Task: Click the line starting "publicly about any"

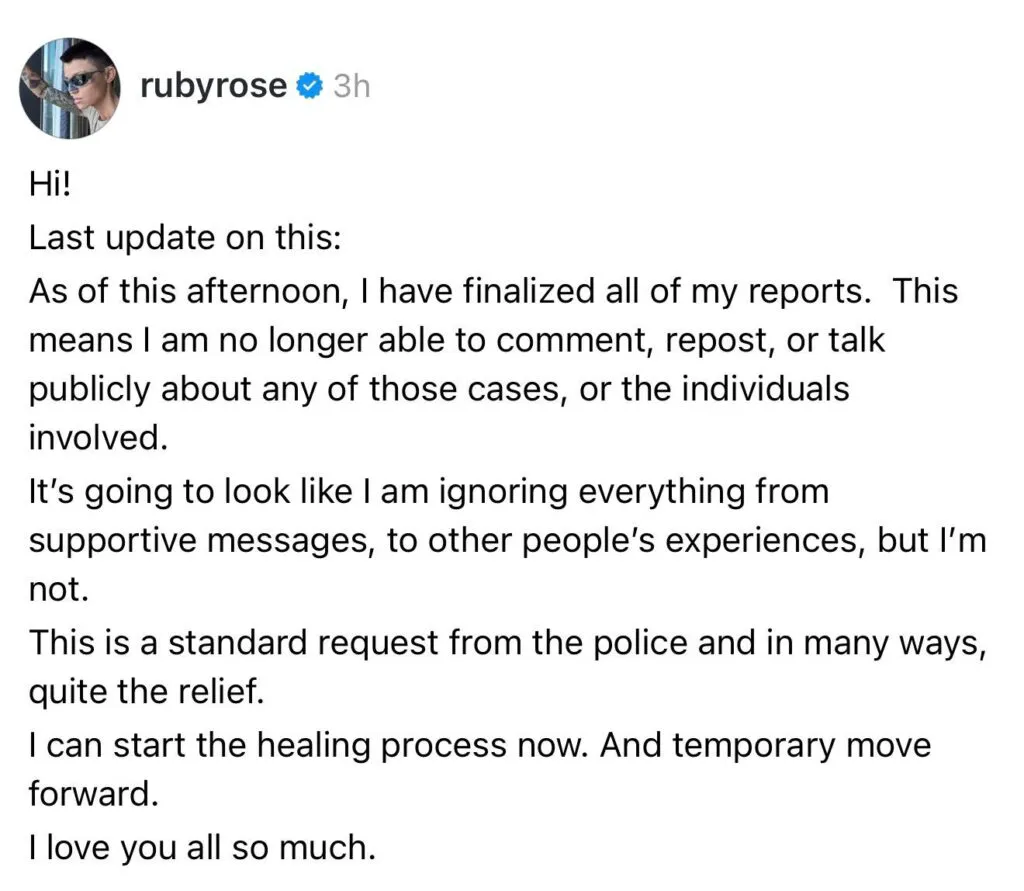Action: [x=439, y=388]
